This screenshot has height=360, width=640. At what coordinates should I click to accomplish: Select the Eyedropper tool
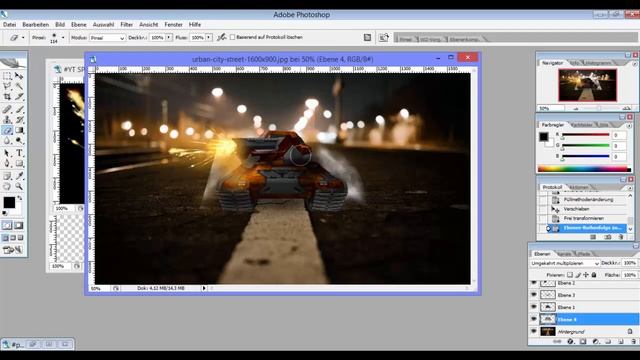[19, 176]
